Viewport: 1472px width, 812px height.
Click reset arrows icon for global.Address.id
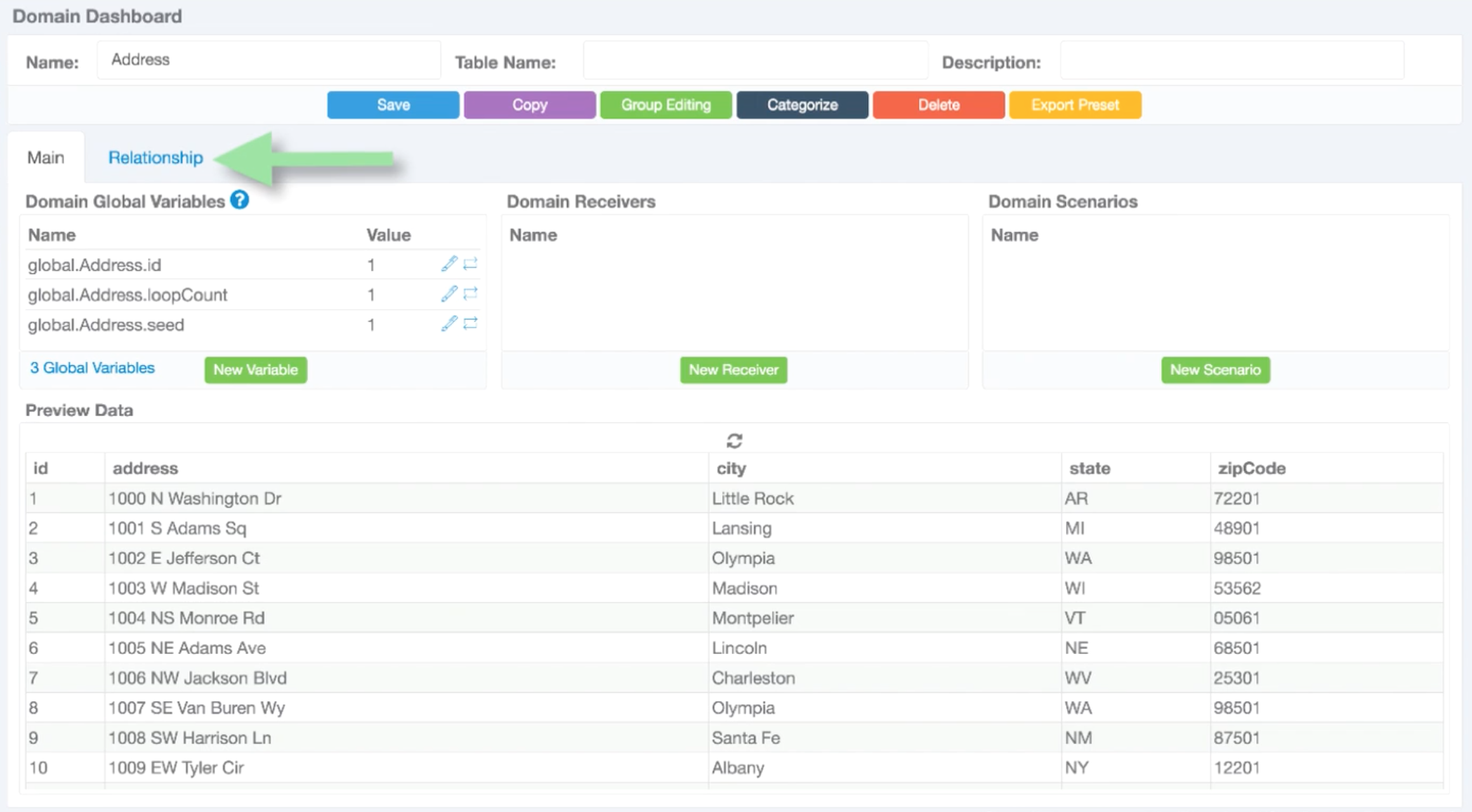click(470, 264)
